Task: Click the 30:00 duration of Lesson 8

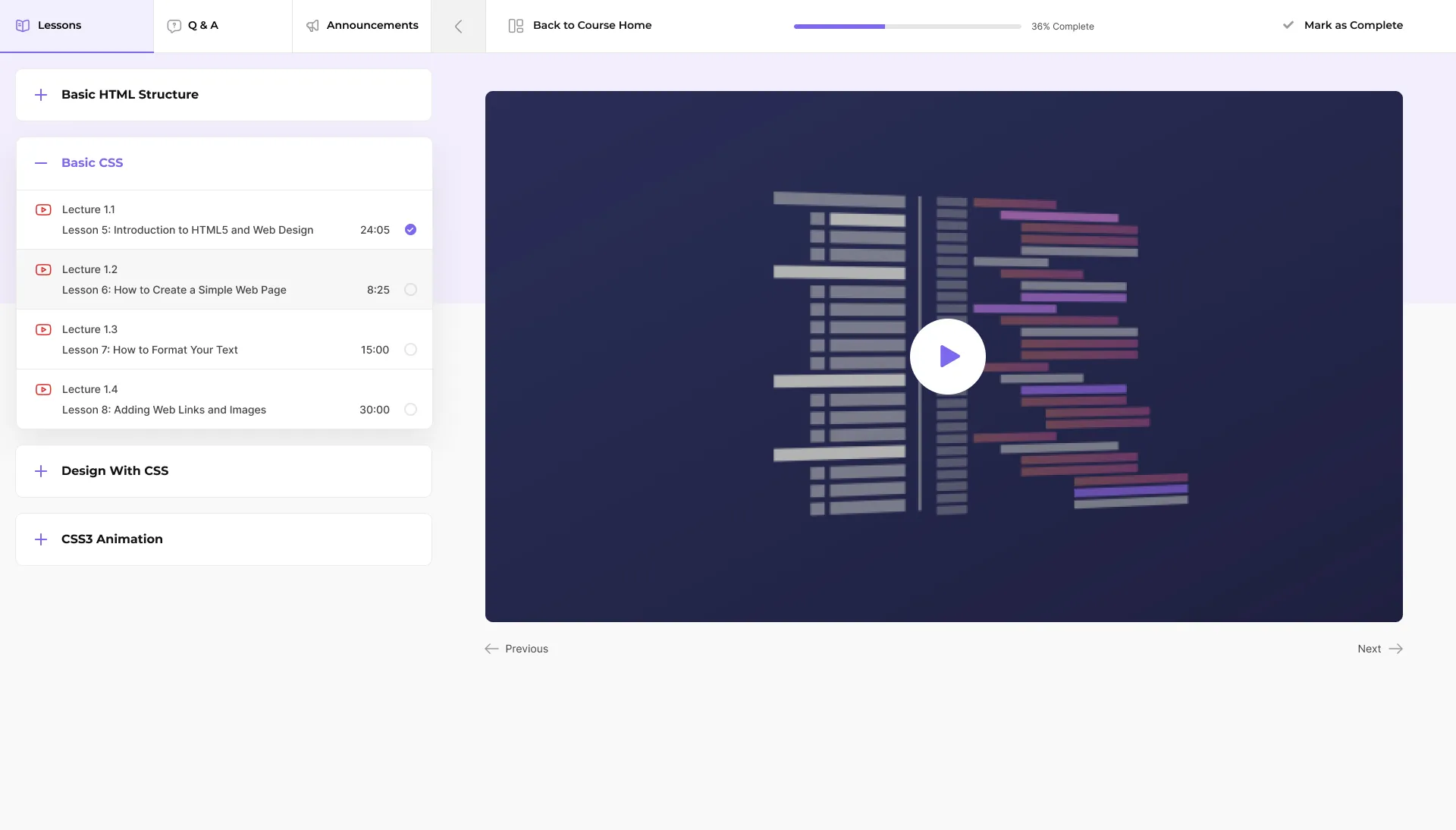Action: pos(375,410)
